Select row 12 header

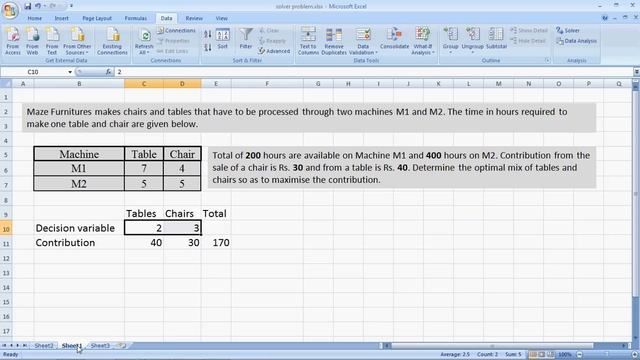pos(6,258)
